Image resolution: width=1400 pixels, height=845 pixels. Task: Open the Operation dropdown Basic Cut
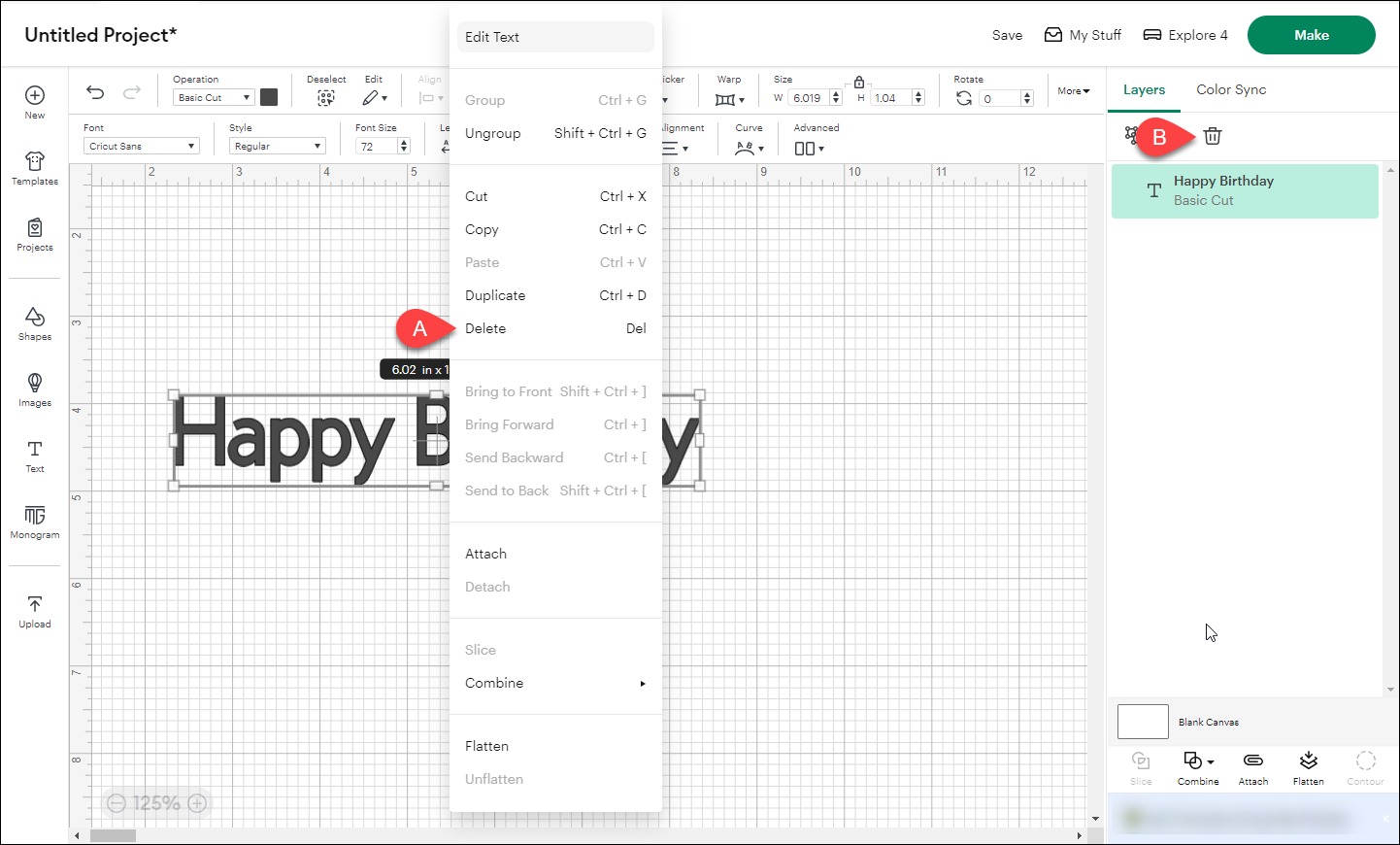point(214,97)
